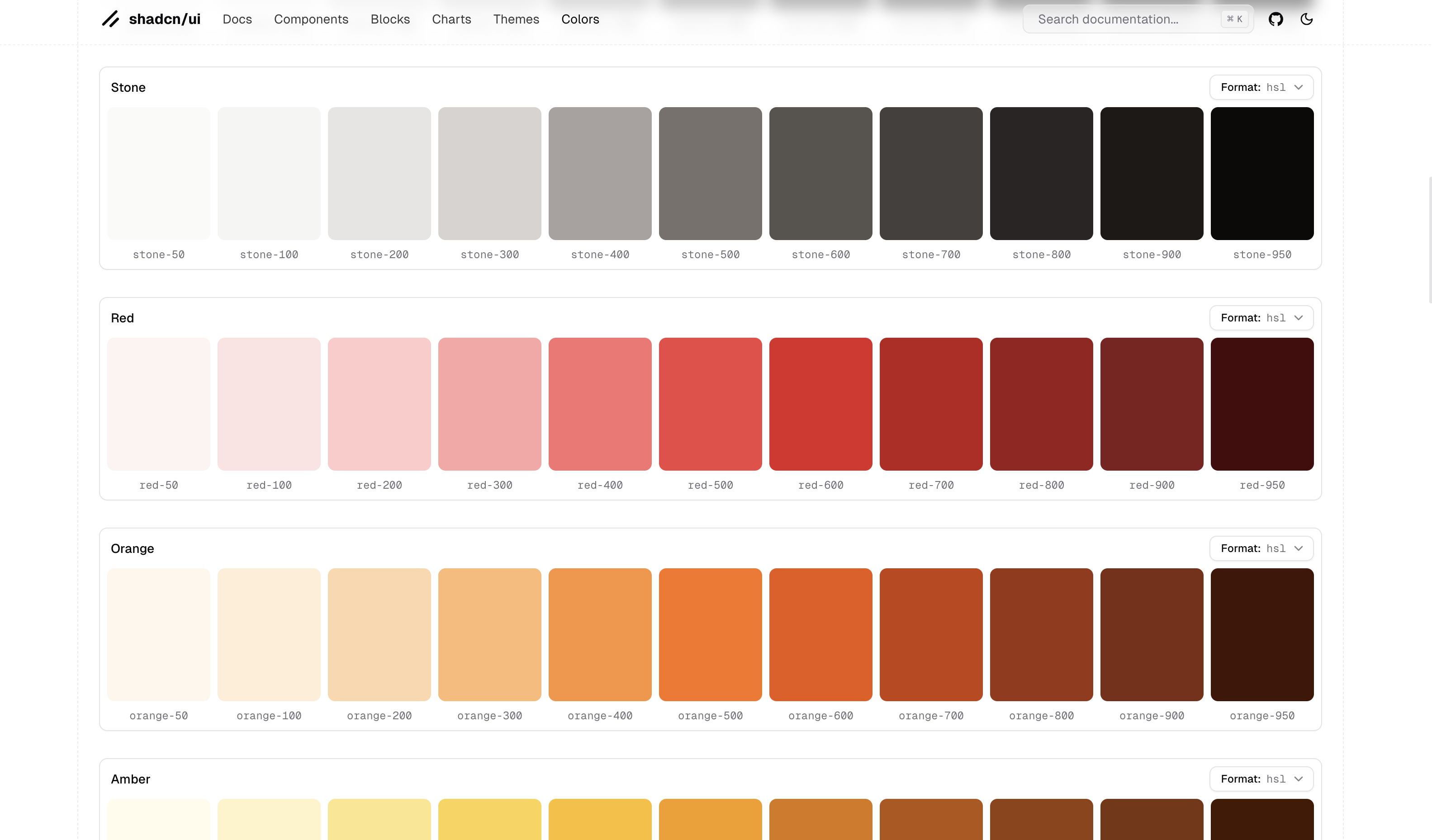Screen dimensions: 1432x840
Task: Click the shadcn/ui logo icon
Action: (110, 19)
